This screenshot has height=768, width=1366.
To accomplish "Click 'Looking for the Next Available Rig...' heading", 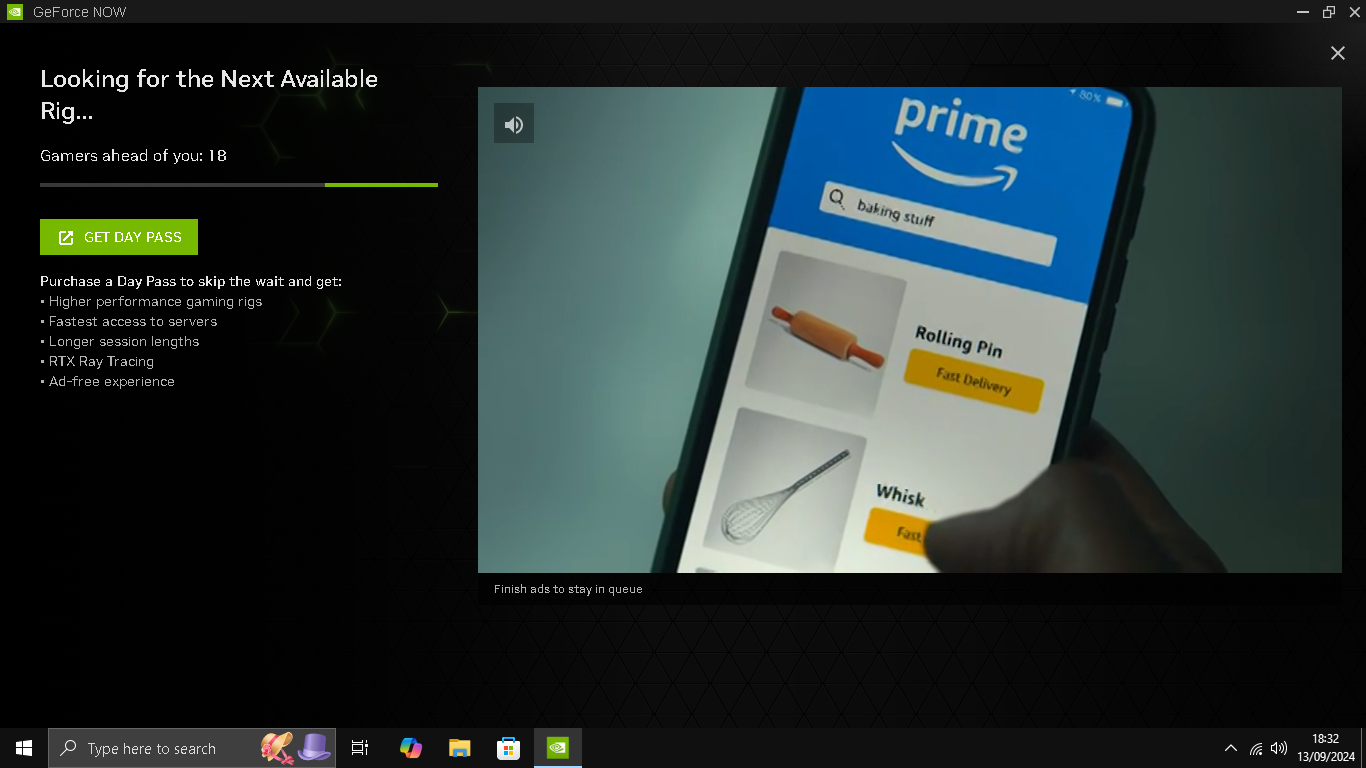I will coord(209,95).
